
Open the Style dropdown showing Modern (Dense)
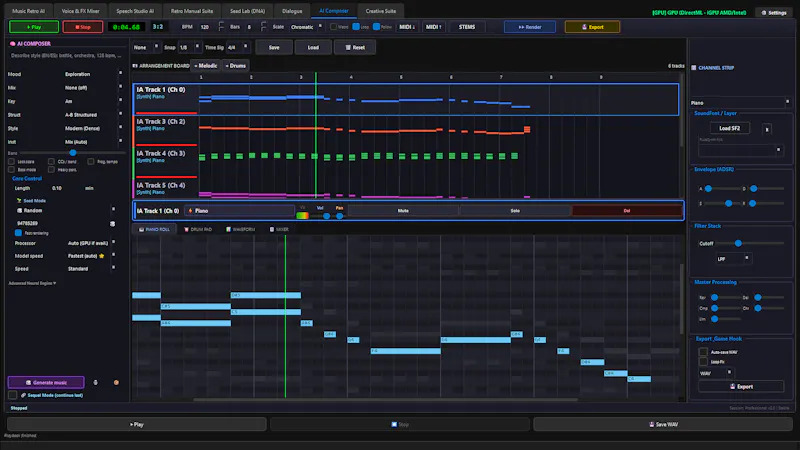(93, 129)
